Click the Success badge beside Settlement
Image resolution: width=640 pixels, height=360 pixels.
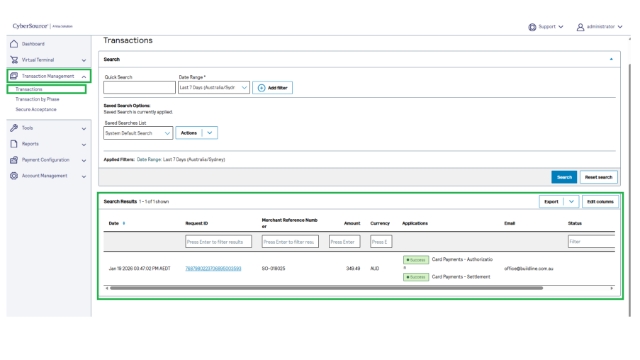416,277
